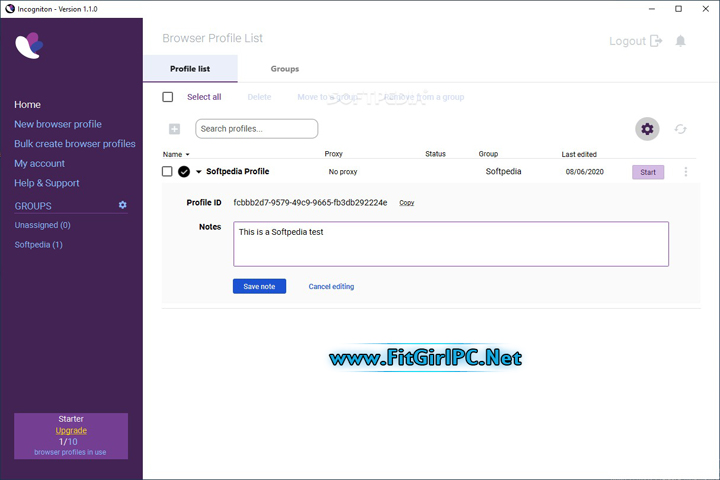The image size is (720, 480).
Task: Click the Softpedia Profile name
Action: point(237,171)
